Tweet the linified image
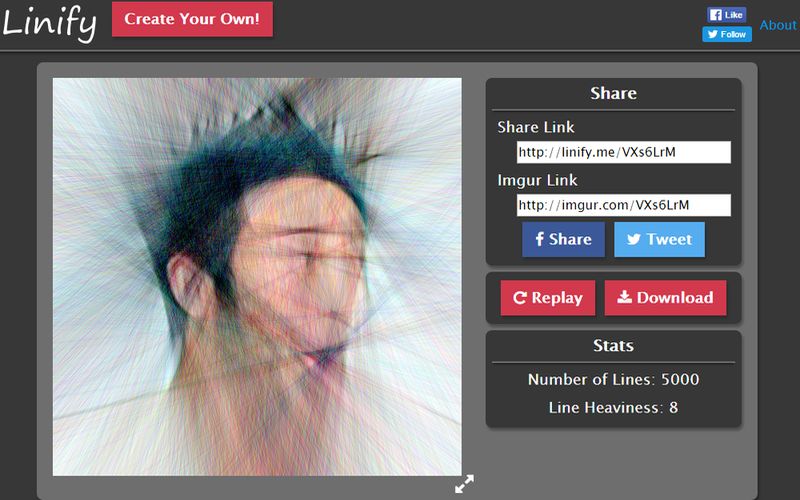This screenshot has height=500, width=800. (659, 239)
